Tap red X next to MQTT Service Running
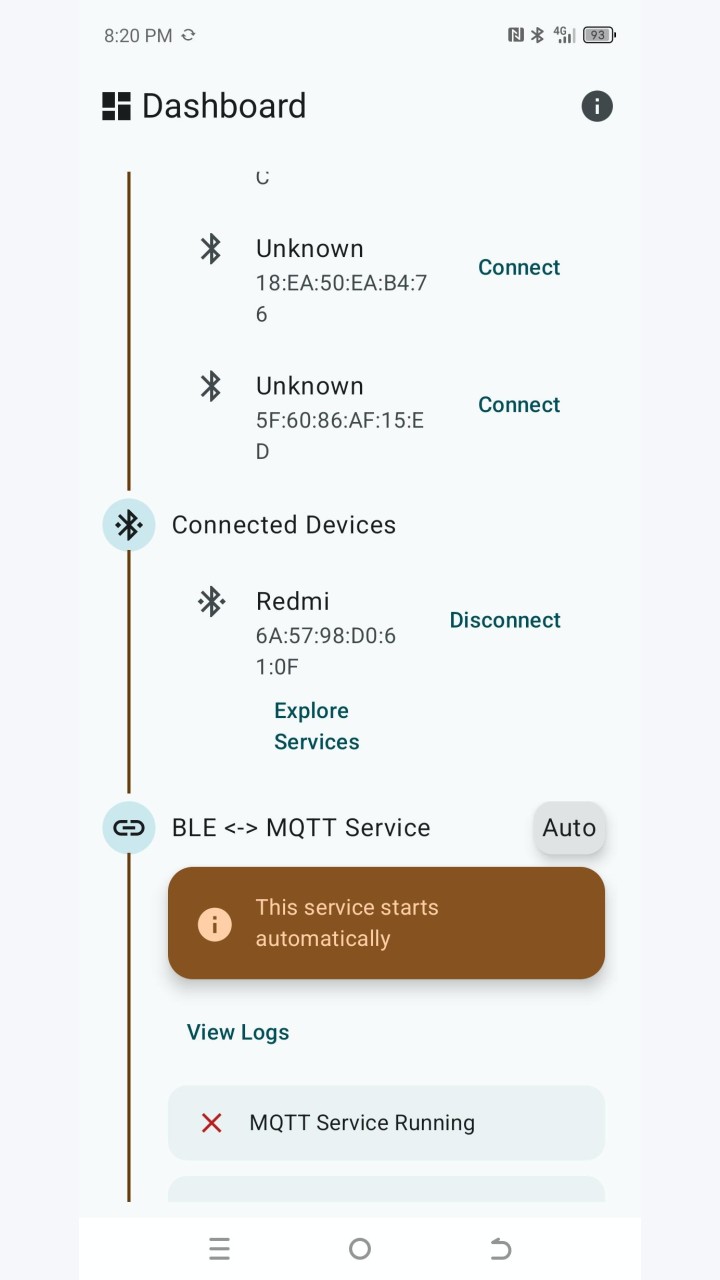720x1280 pixels. pos(211,1123)
